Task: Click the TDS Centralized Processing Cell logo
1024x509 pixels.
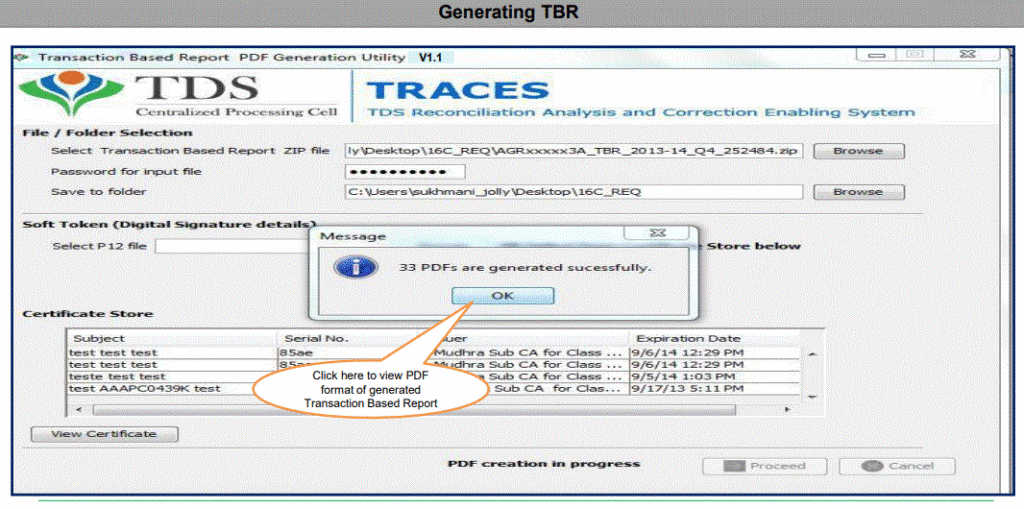Action: click(x=180, y=96)
